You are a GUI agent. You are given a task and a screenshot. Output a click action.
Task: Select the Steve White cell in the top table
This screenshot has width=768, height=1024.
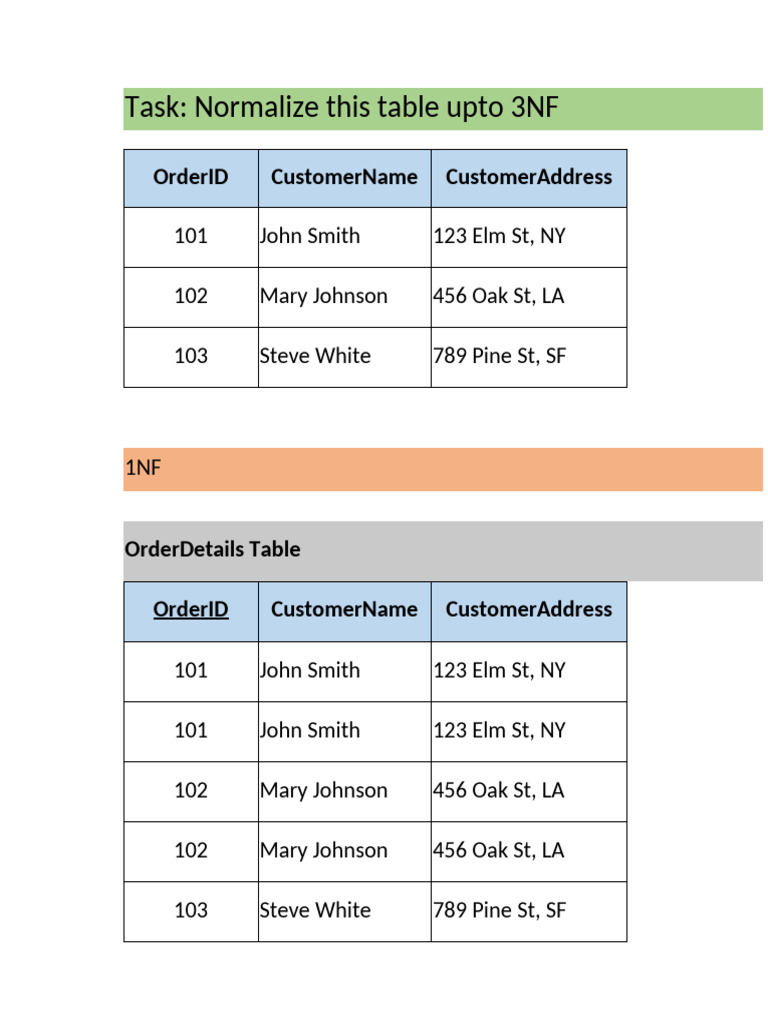pos(315,357)
